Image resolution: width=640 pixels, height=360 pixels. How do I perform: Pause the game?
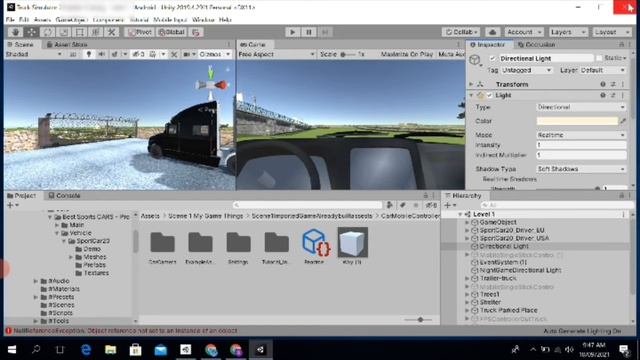[x=309, y=32]
